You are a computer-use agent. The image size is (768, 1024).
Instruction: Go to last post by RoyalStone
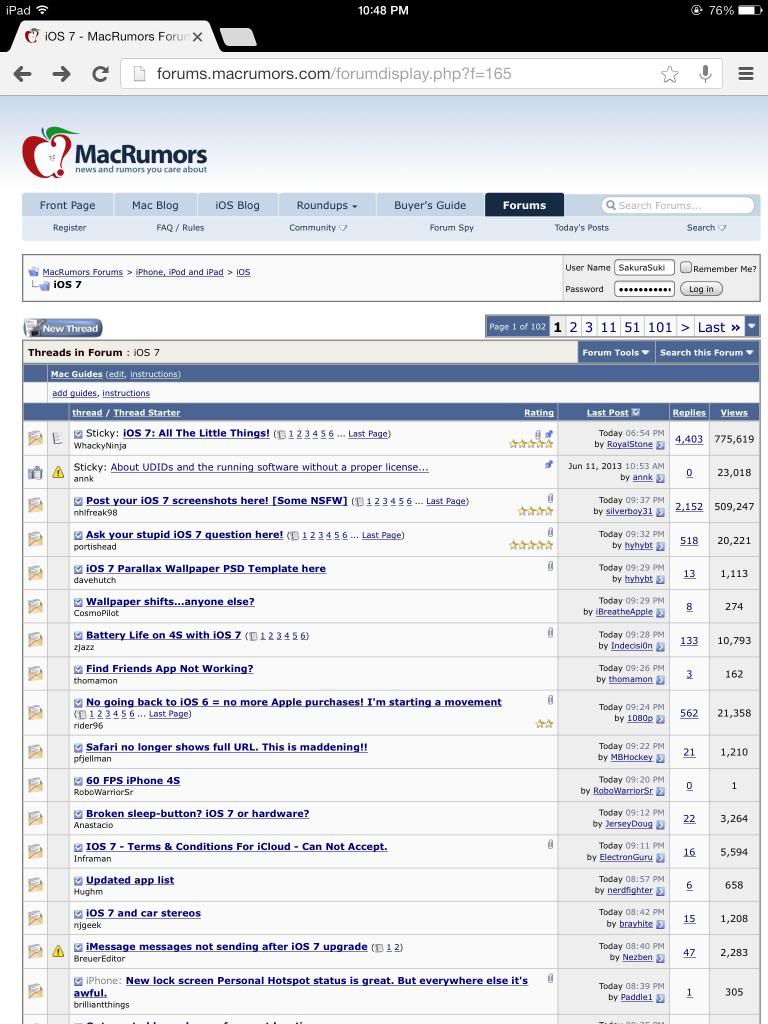click(x=660, y=445)
